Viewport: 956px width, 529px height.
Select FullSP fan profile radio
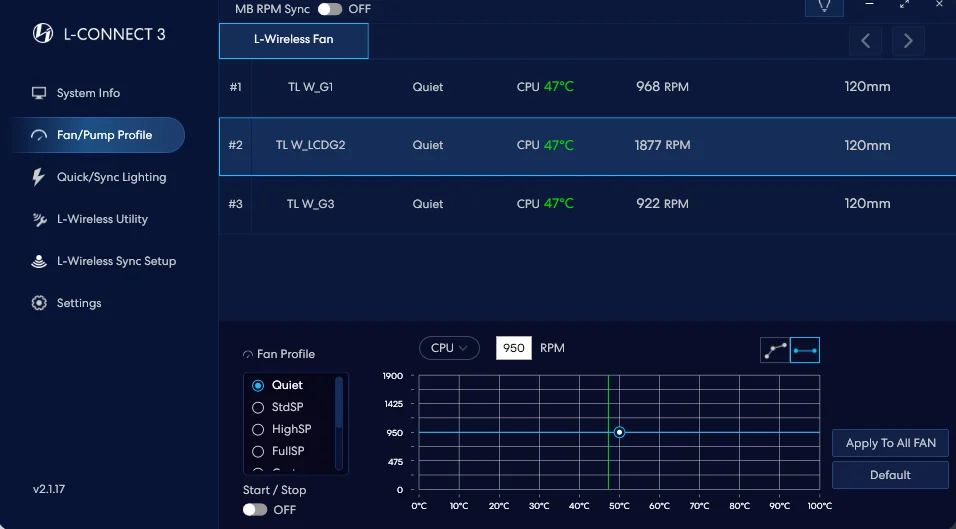(258, 452)
